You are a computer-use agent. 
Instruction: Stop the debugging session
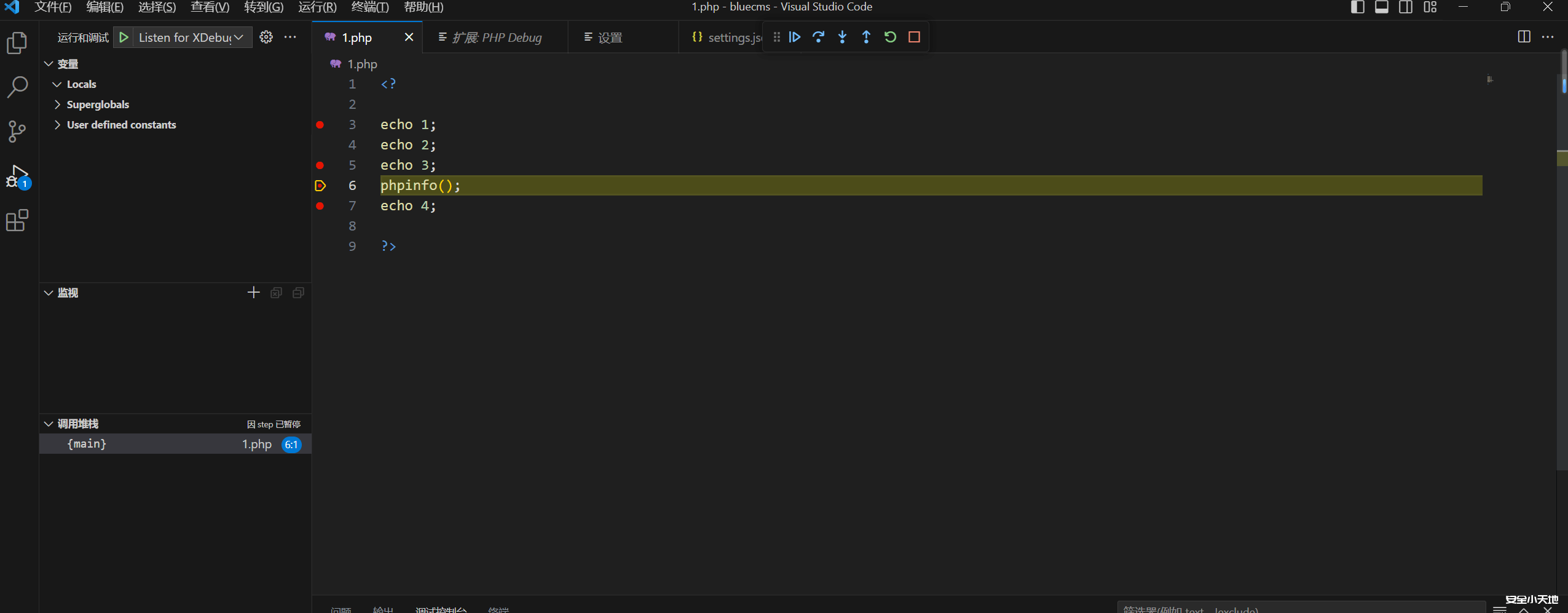pyautogui.click(x=914, y=37)
